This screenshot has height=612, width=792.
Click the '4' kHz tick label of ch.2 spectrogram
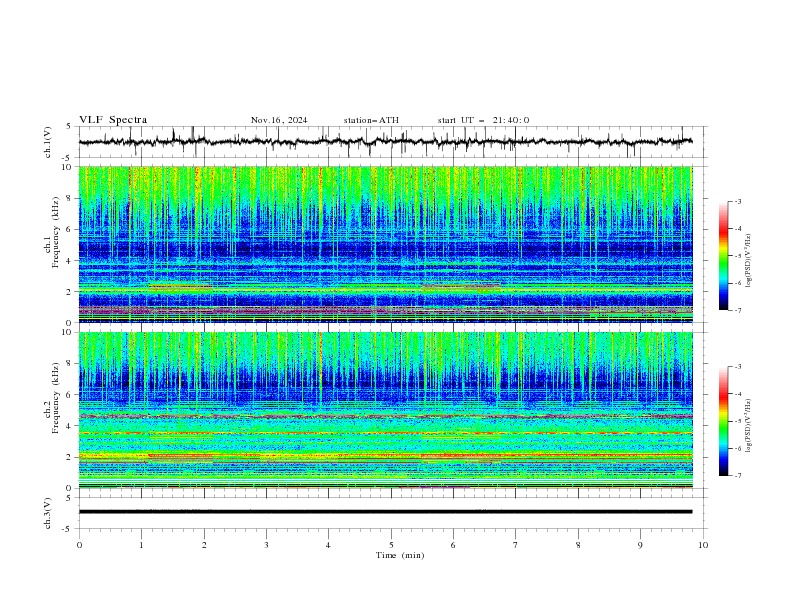(70, 426)
